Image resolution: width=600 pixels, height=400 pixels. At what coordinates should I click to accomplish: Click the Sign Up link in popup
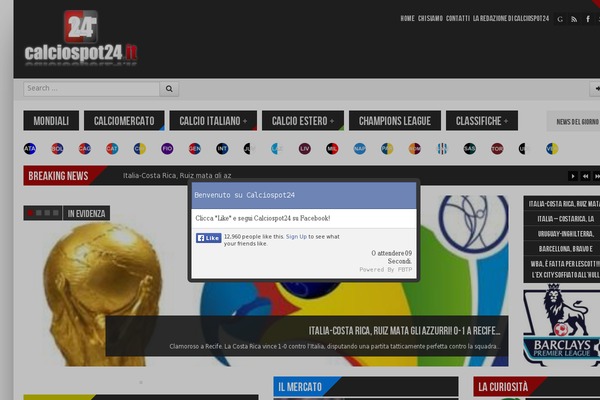pos(296,237)
